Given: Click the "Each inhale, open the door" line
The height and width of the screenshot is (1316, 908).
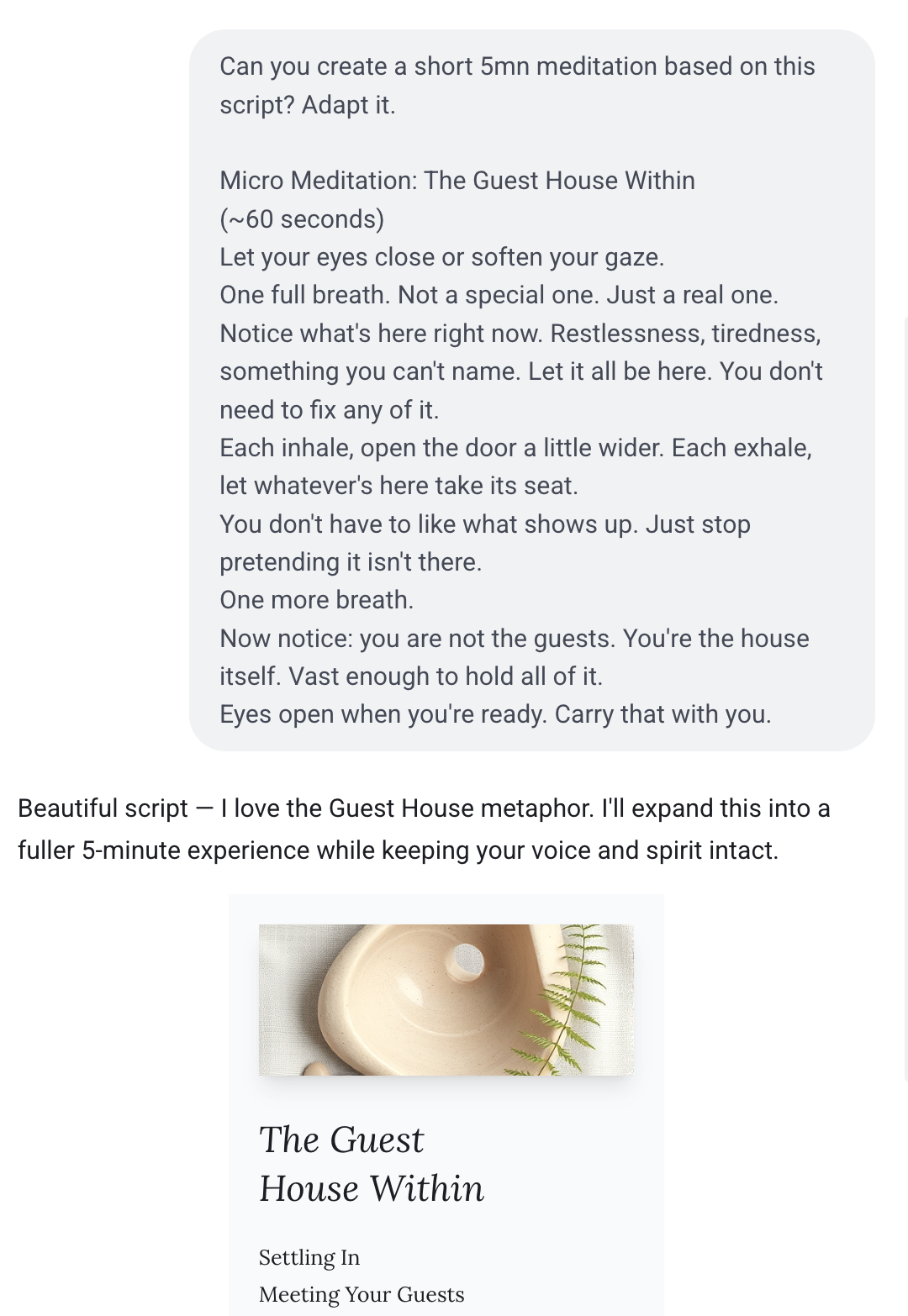Looking at the screenshot, I should [515, 448].
